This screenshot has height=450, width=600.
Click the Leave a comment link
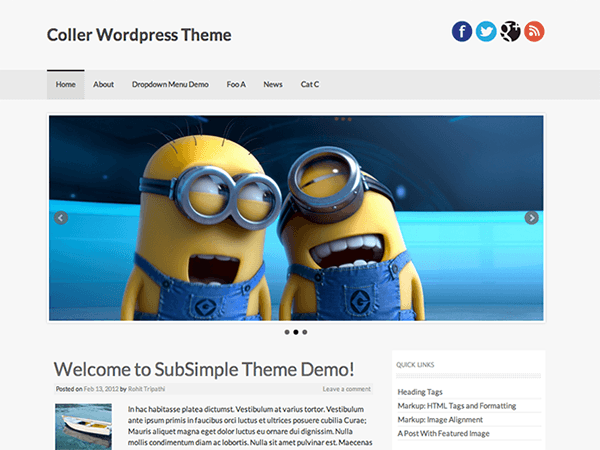(347, 389)
